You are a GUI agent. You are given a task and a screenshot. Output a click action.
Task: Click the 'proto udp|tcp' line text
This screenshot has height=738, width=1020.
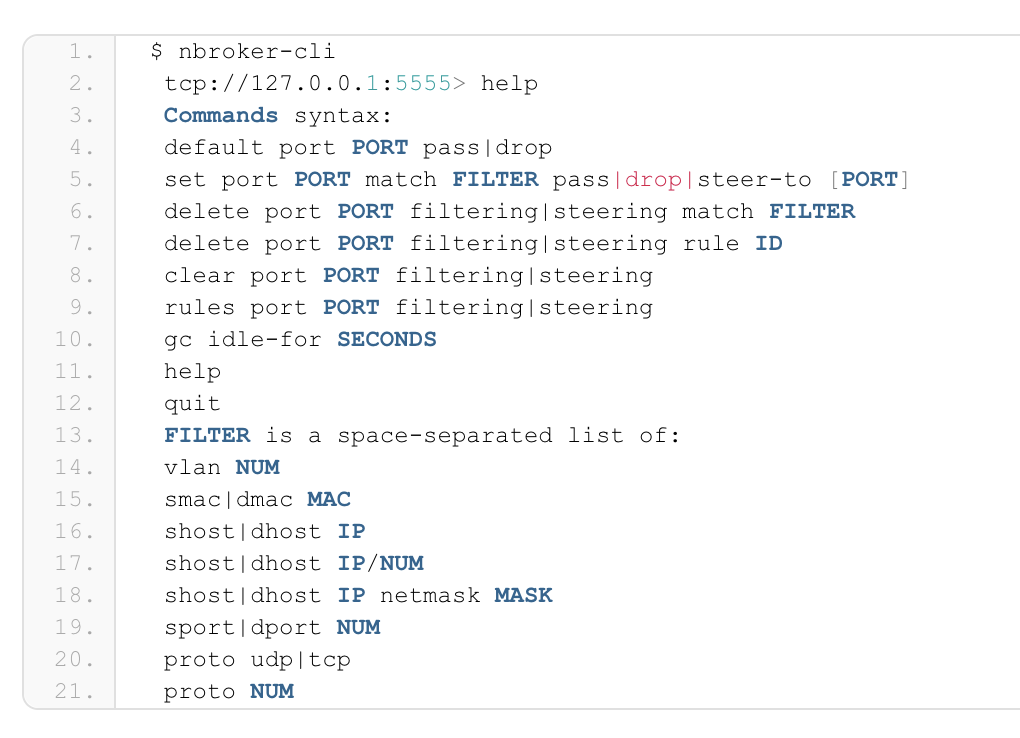click(x=257, y=660)
